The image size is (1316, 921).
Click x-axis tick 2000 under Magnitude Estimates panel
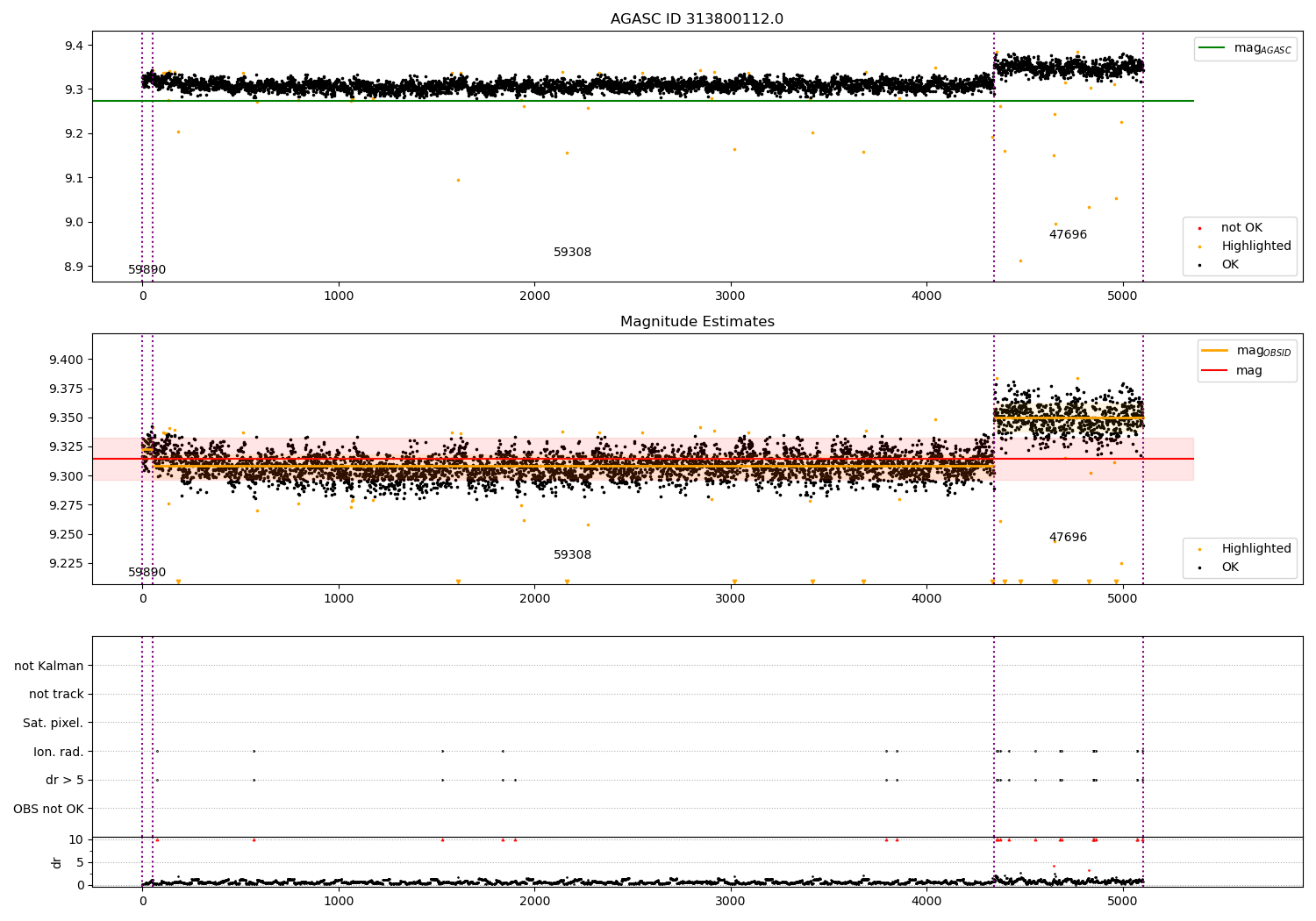pyautogui.click(x=535, y=599)
